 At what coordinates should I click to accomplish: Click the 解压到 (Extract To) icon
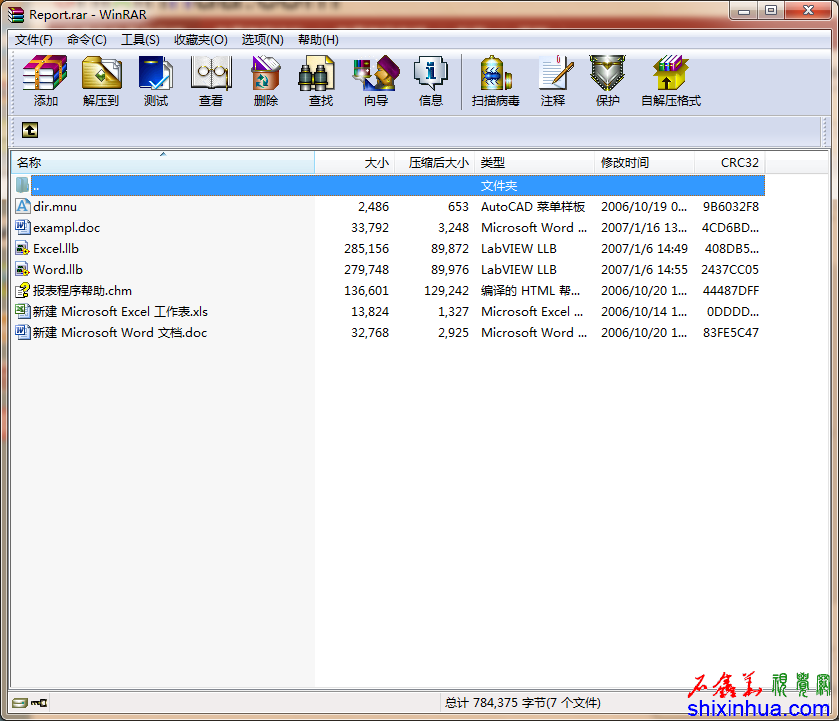101,73
